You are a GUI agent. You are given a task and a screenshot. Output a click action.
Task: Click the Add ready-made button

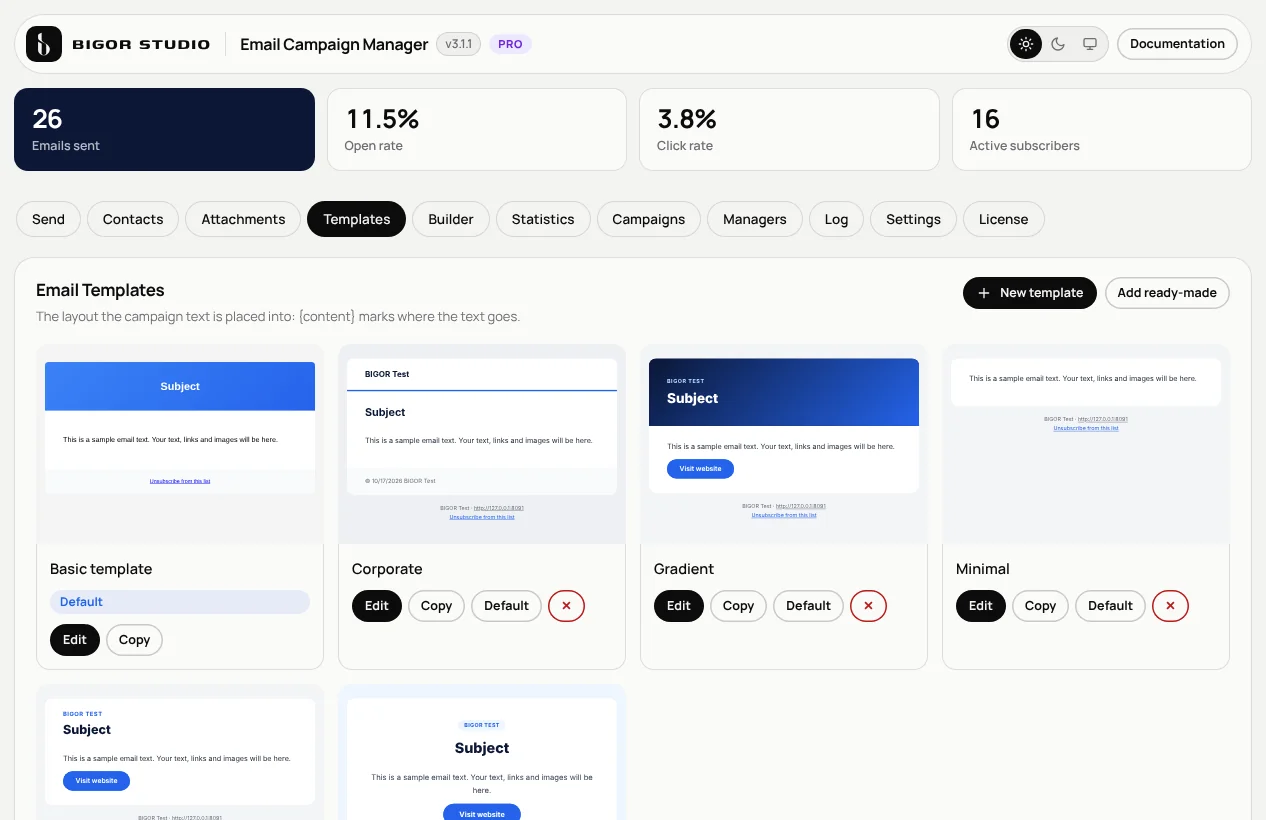[x=1167, y=293]
